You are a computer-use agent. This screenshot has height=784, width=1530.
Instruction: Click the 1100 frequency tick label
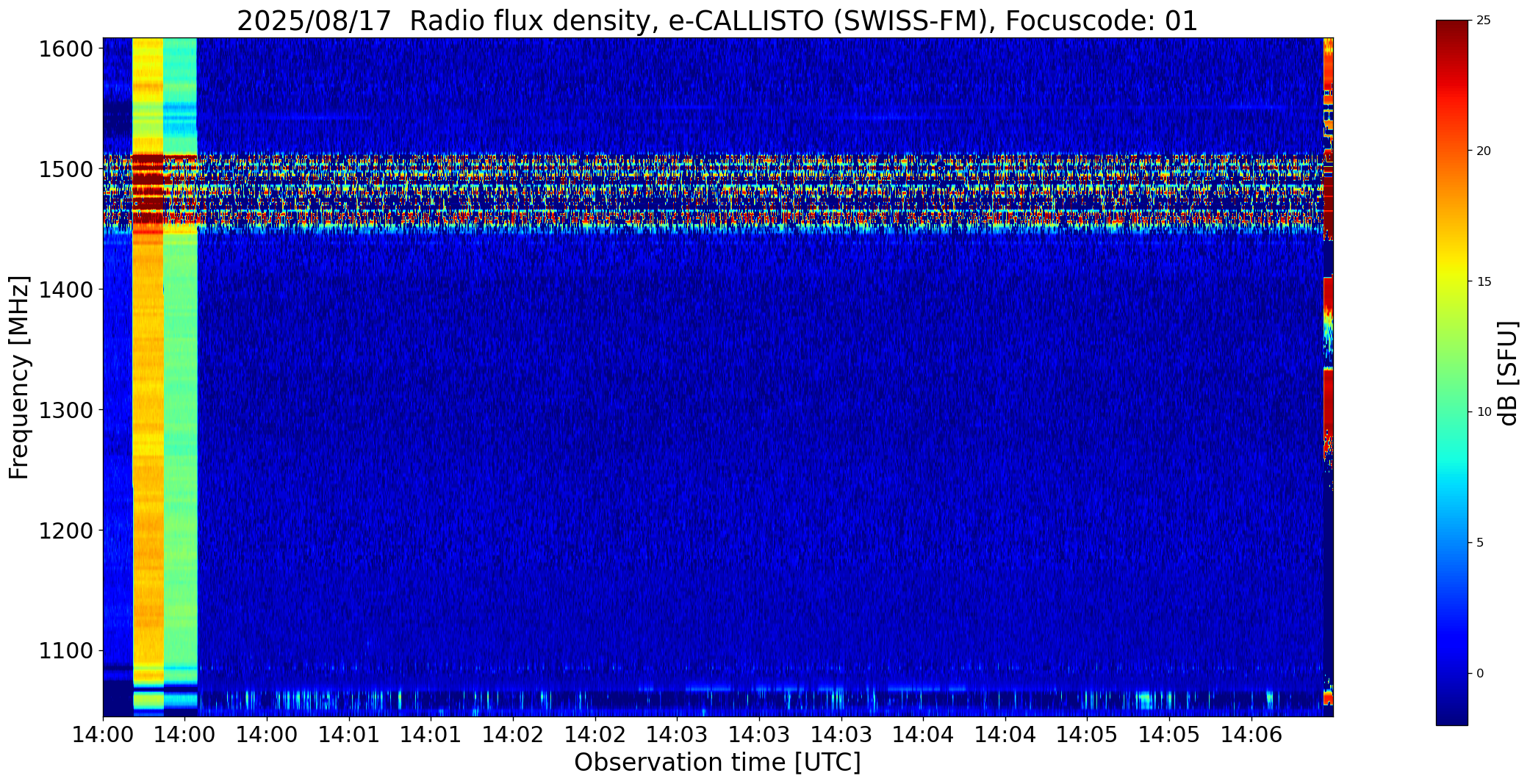tap(65, 651)
